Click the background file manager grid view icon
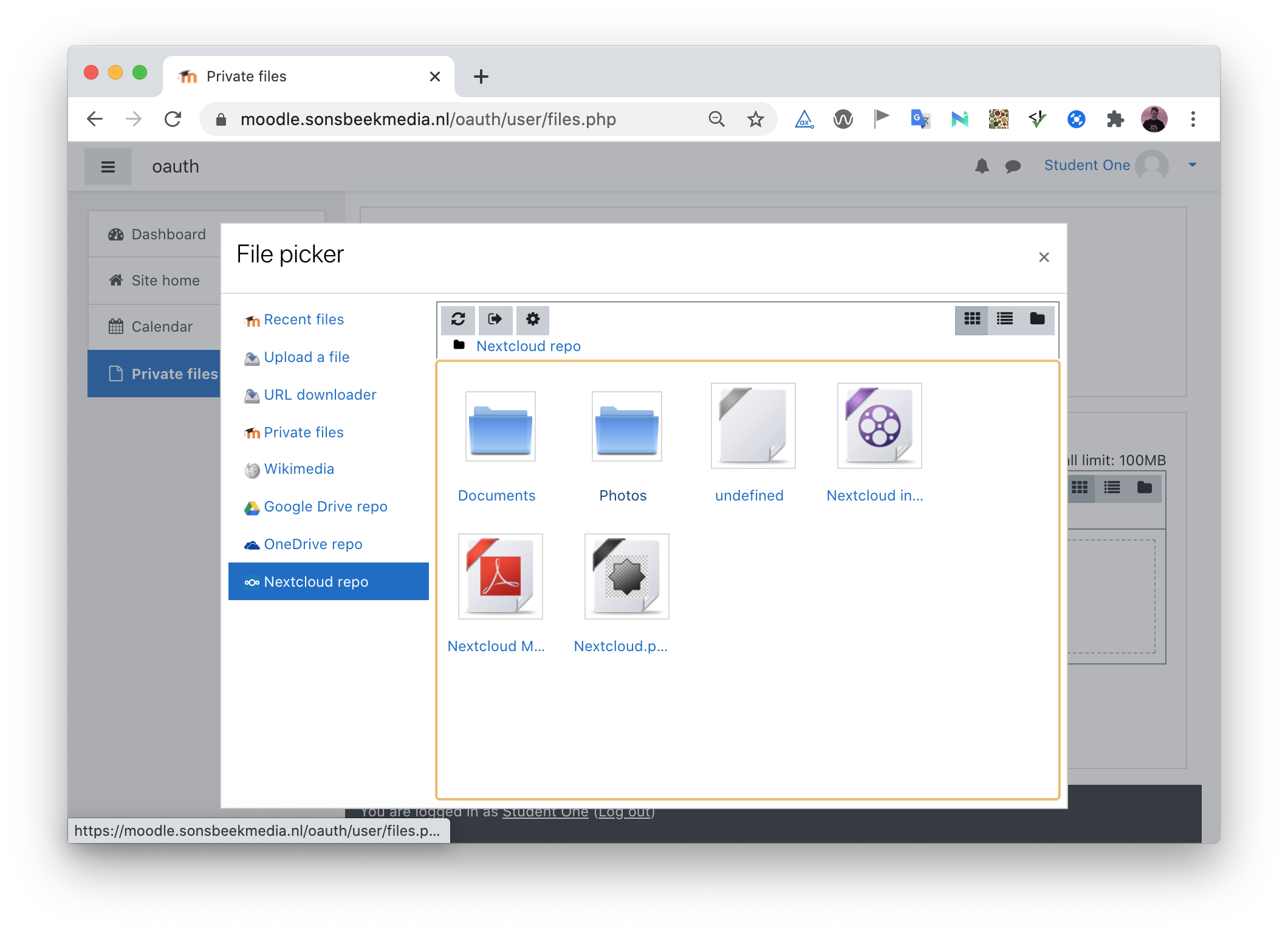Screen dimensions: 1288x933 1080,488
